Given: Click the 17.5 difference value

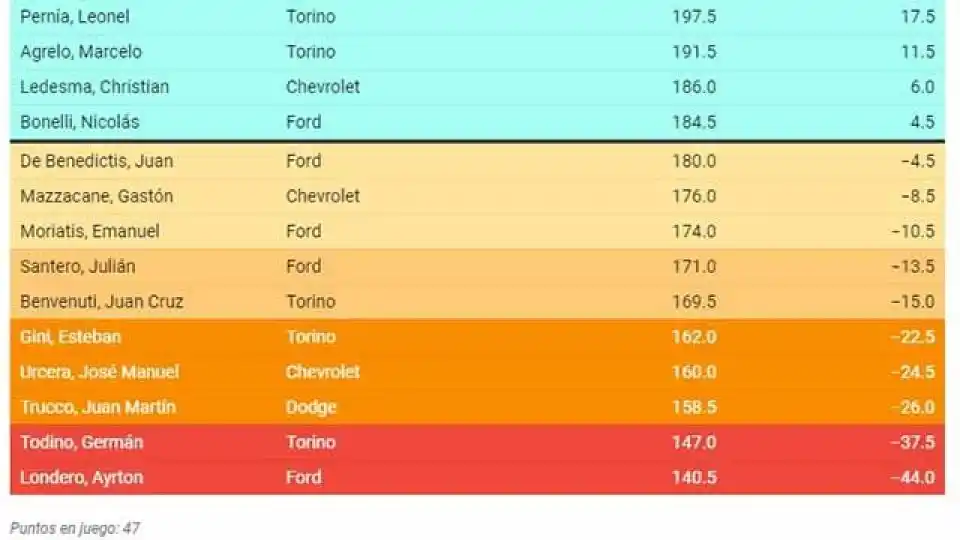Looking at the screenshot, I should [x=917, y=17].
